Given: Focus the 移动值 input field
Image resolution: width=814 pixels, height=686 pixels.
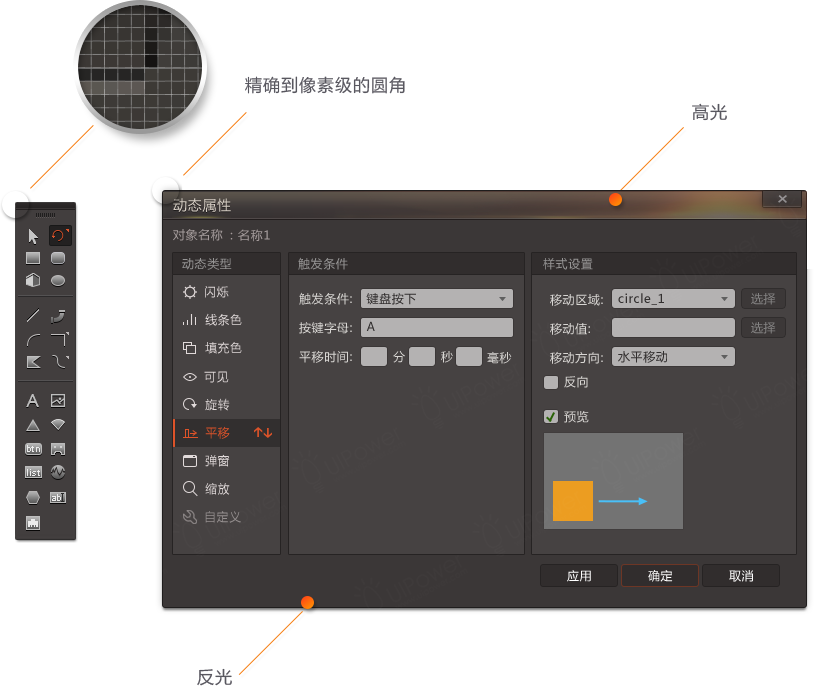Looking at the screenshot, I should [673, 328].
